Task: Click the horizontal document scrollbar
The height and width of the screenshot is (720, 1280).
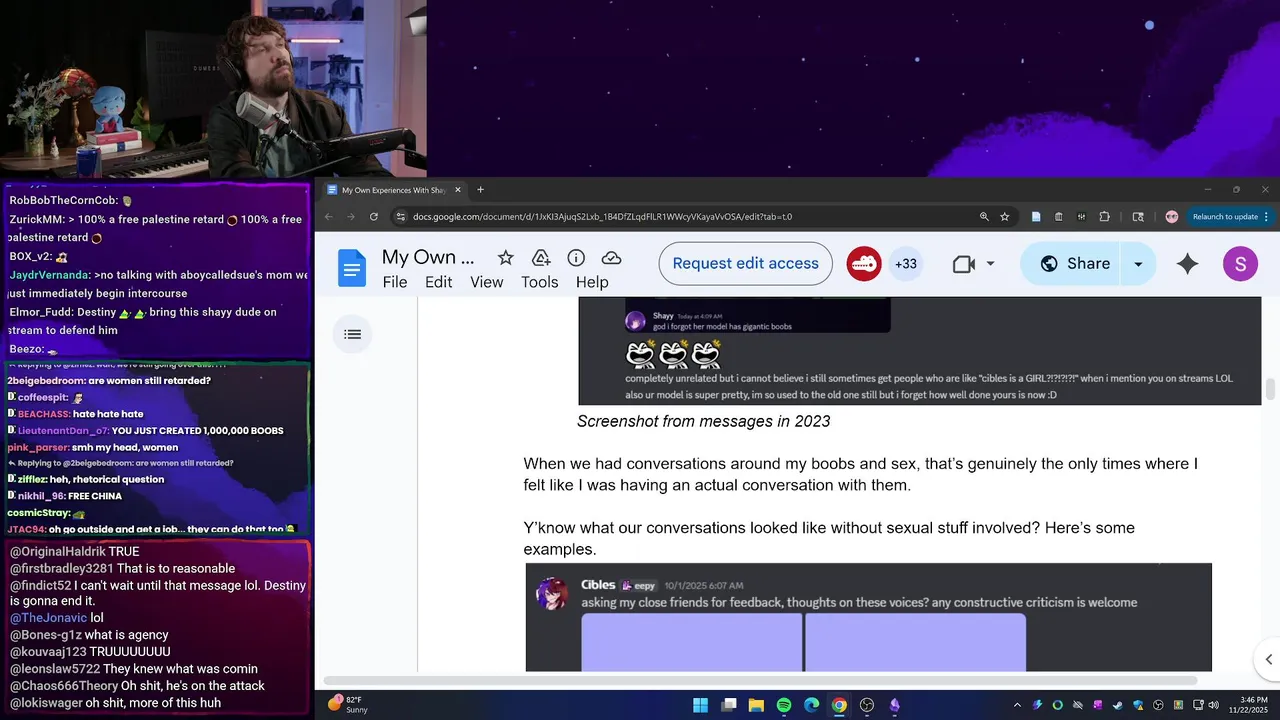Action: (x=761, y=681)
